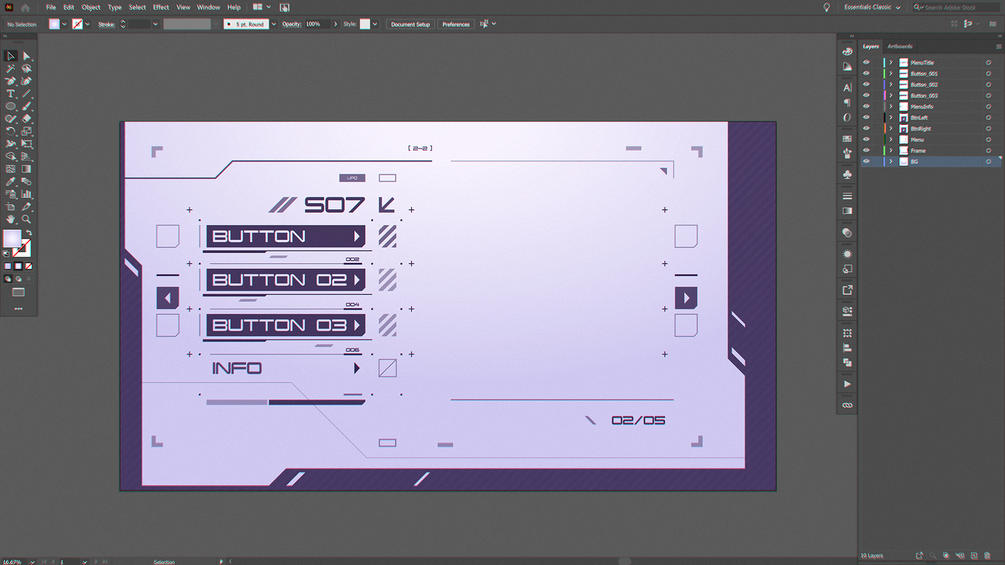Select the Direct Selection tool
Screen dimensions: 1005x565
coord(26,56)
